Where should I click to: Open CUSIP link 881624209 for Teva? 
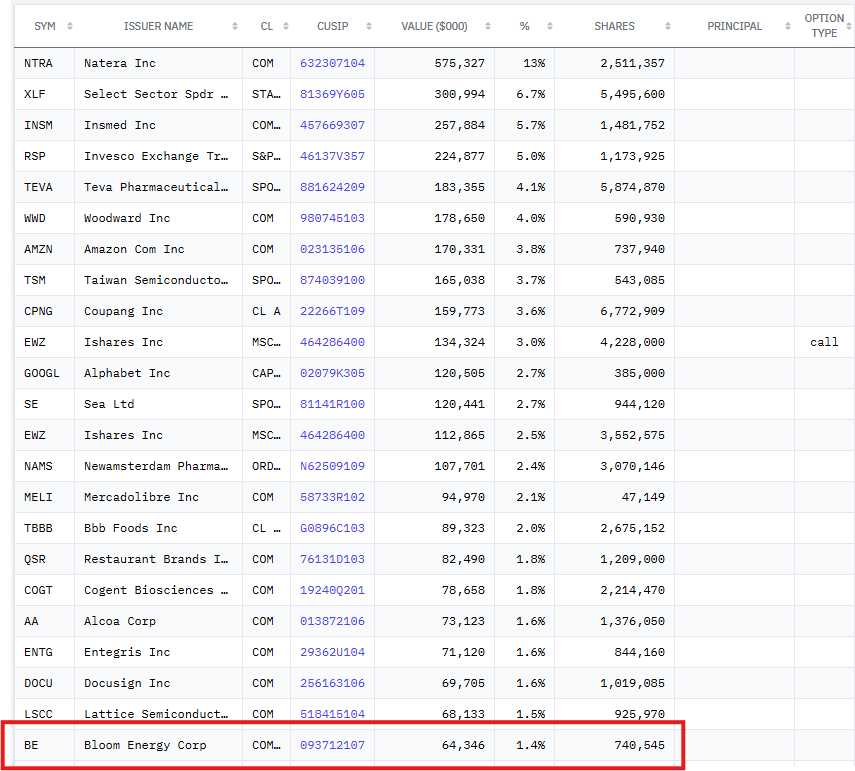pos(332,188)
